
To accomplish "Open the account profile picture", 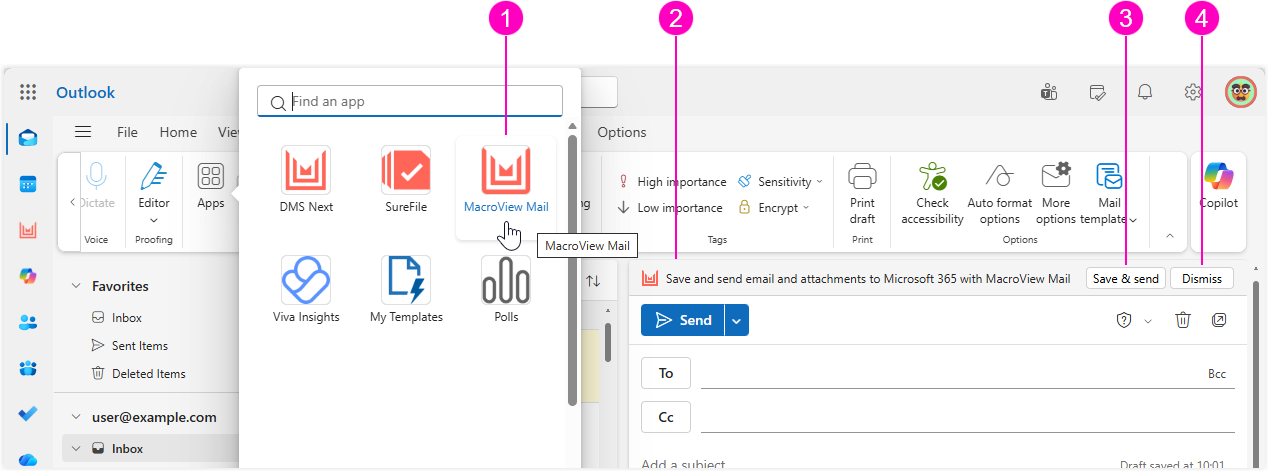I will click(1241, 92).
